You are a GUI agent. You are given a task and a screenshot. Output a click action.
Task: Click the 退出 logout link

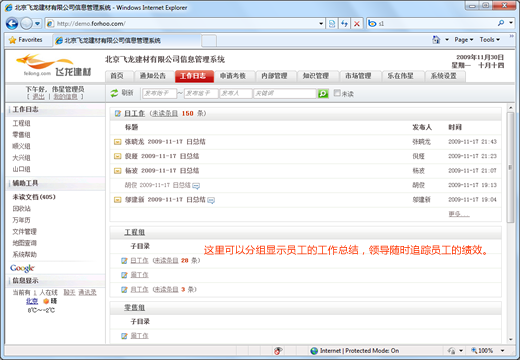38,97
